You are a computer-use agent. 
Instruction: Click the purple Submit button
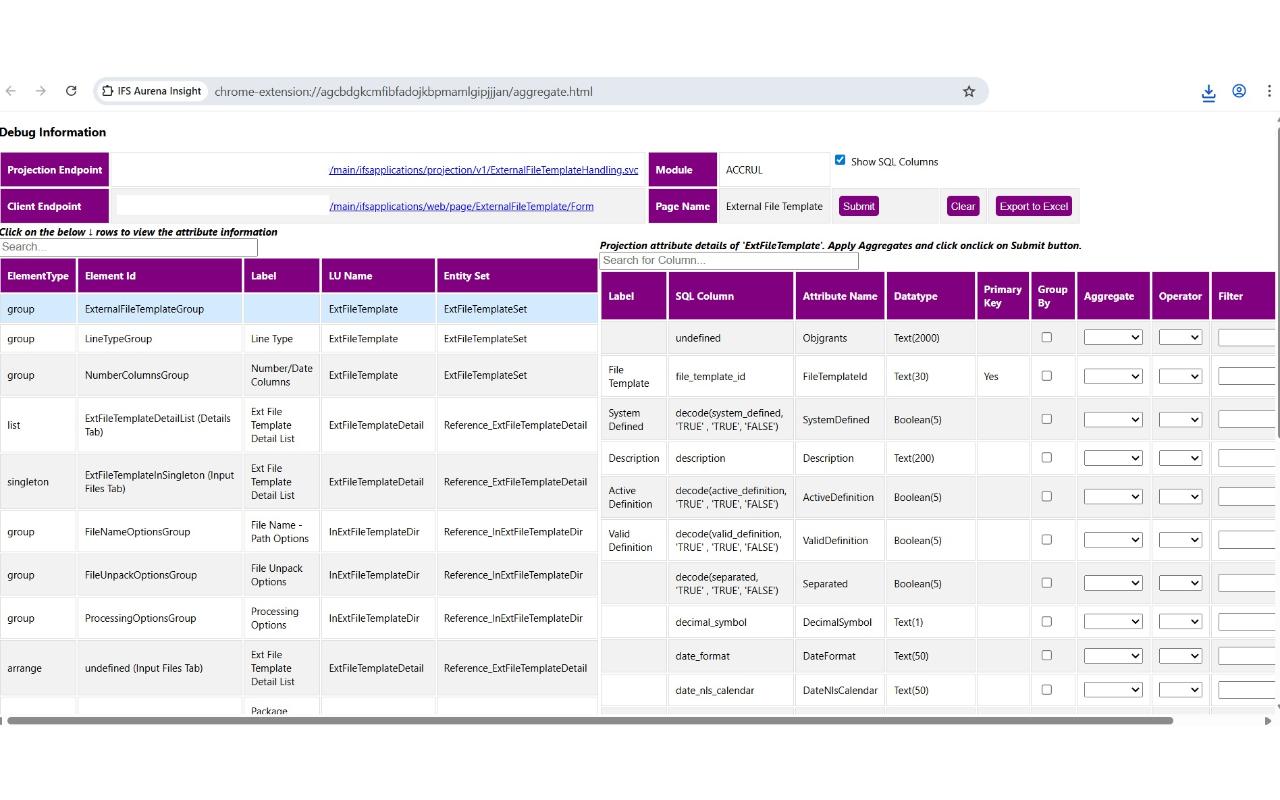pos(859,206)
